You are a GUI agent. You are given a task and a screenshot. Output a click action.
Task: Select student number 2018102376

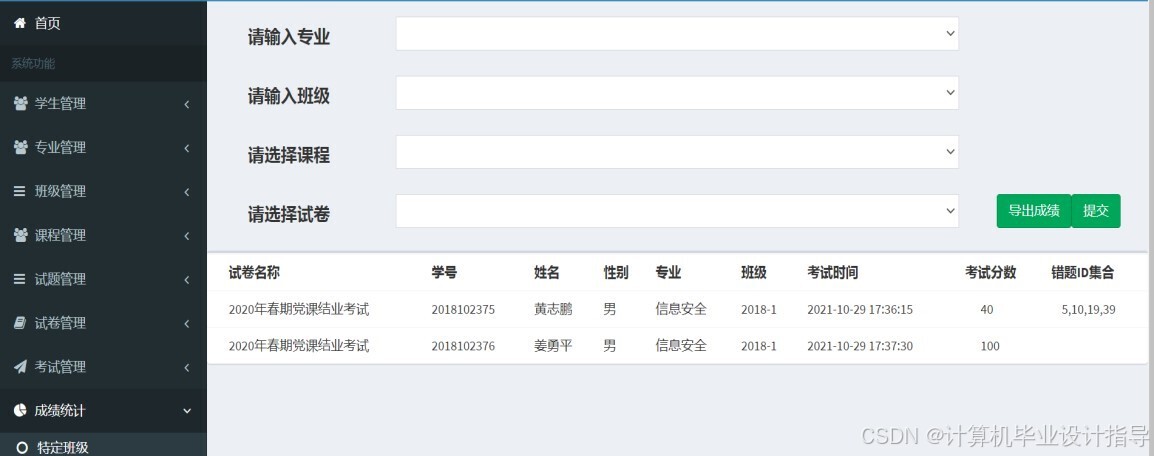(x=463, y=346)
